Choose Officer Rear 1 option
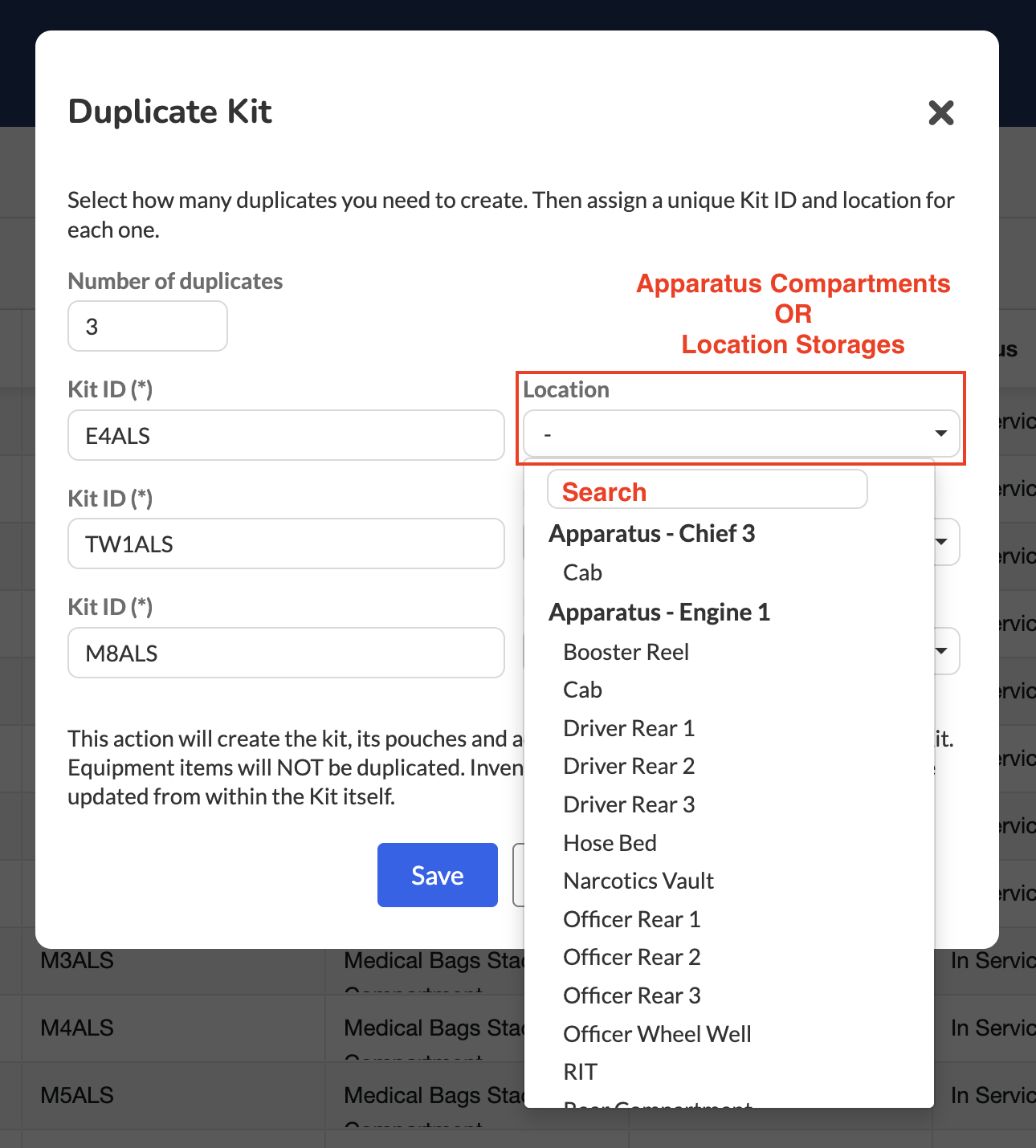The height and width of the screenshot is (1148, 1036). coord(632,919)
